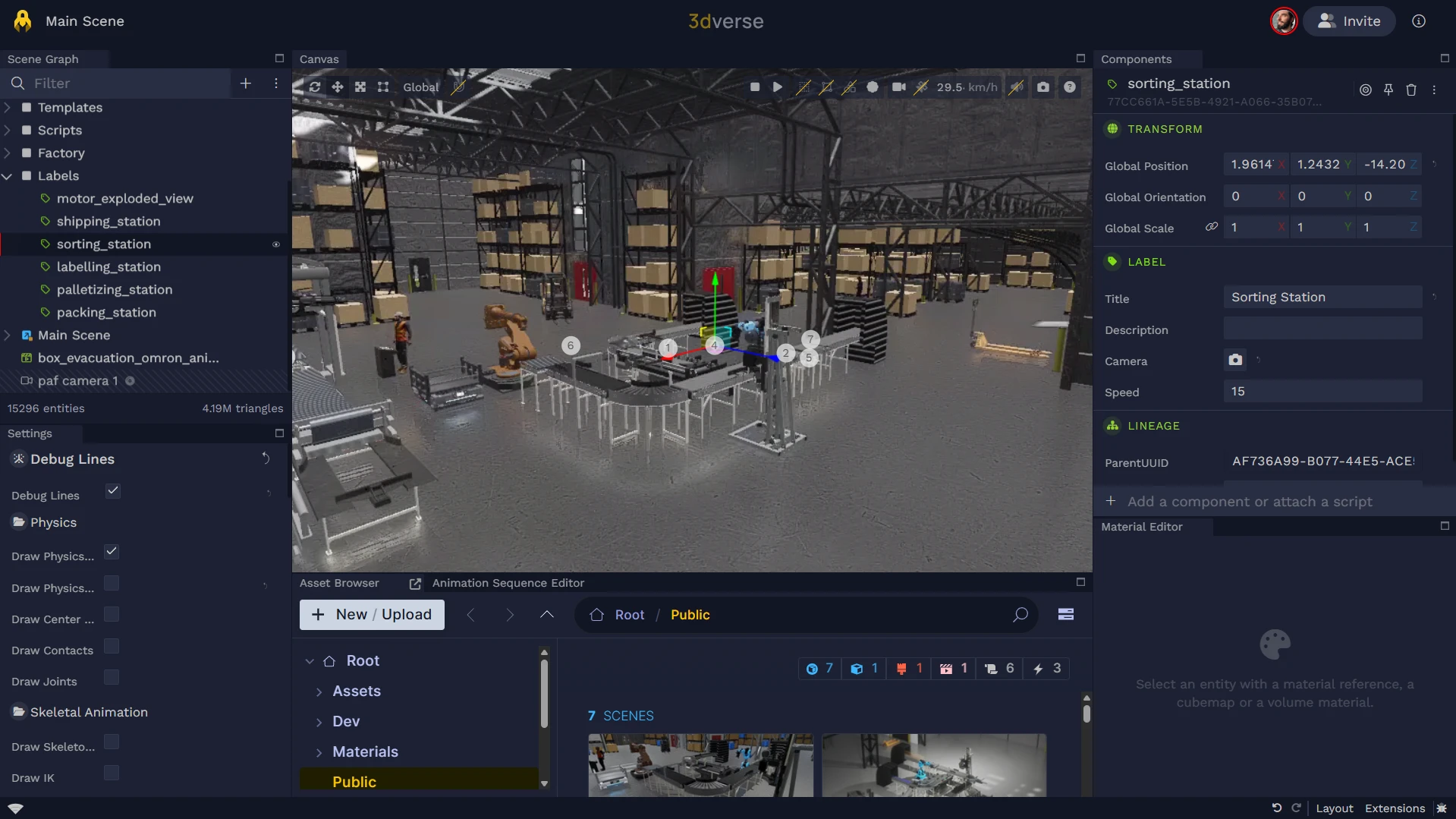
Task: Focus on entity using target icon
Action: 1365,90
